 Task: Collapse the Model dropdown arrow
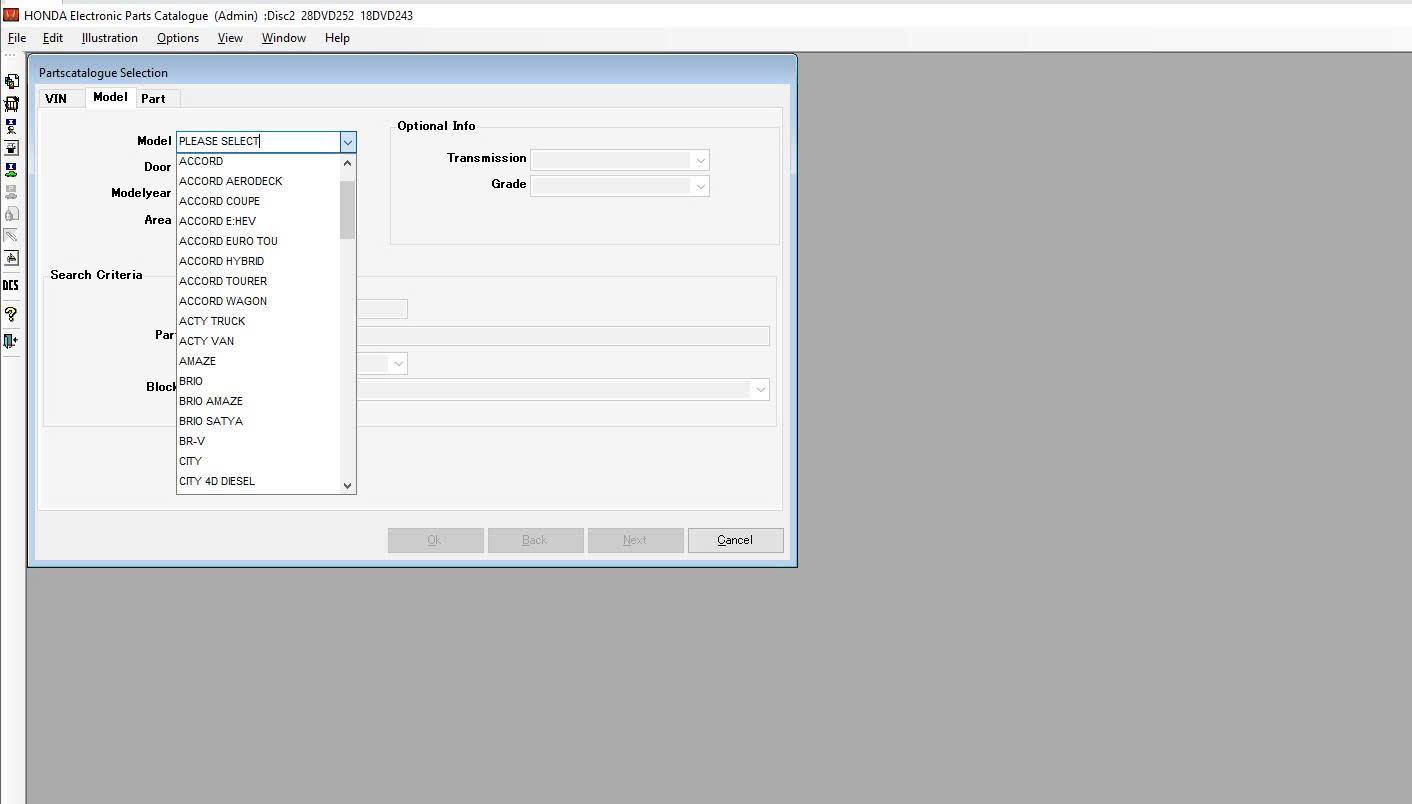coord(347,142)
